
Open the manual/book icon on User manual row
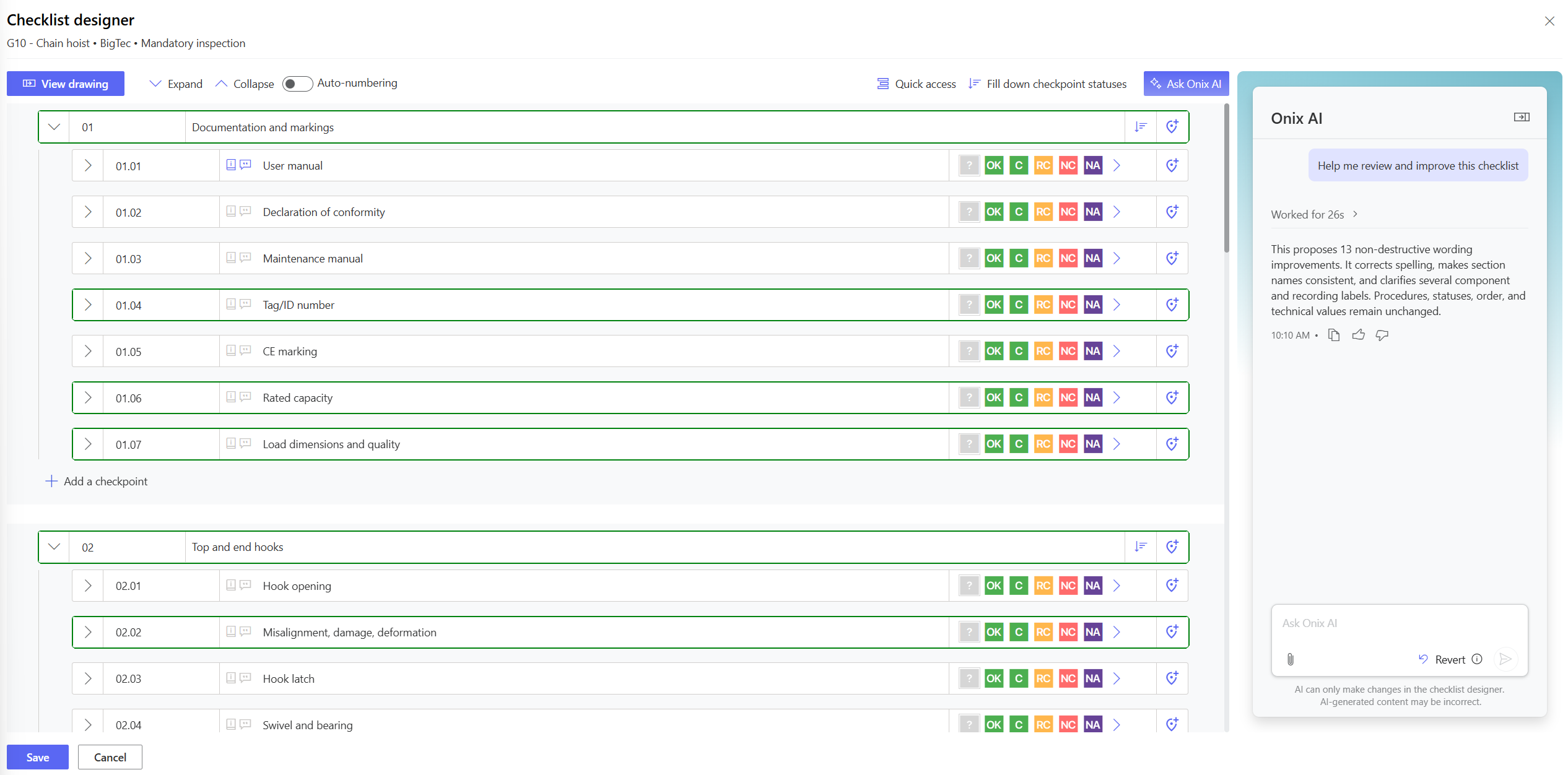pyautogui.click(x=231, y=165)
